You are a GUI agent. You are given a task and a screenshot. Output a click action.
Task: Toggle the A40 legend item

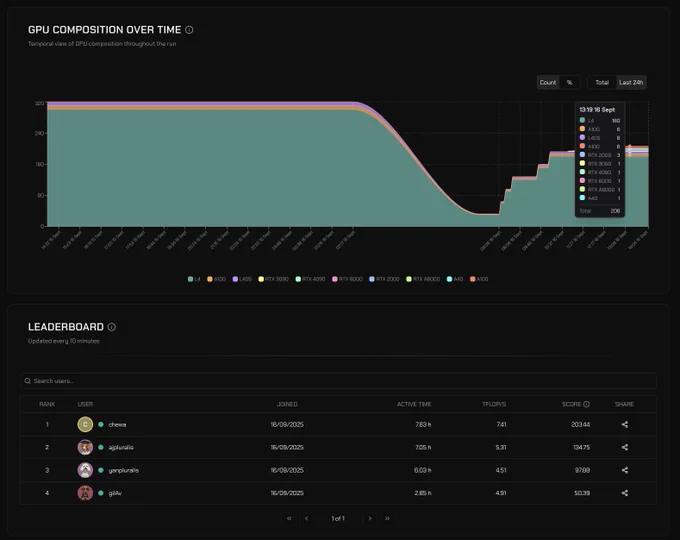[454, 279]
